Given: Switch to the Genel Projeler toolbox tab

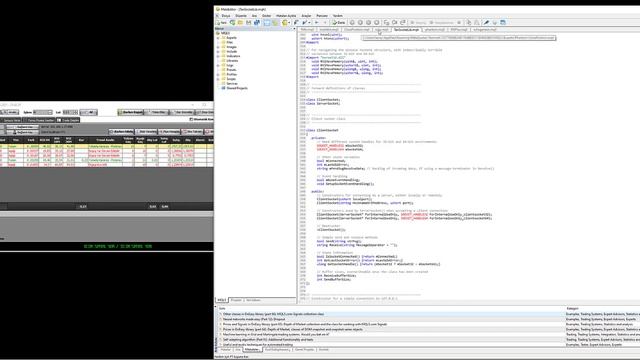Looking at the screenshot, I should point(304,350).
